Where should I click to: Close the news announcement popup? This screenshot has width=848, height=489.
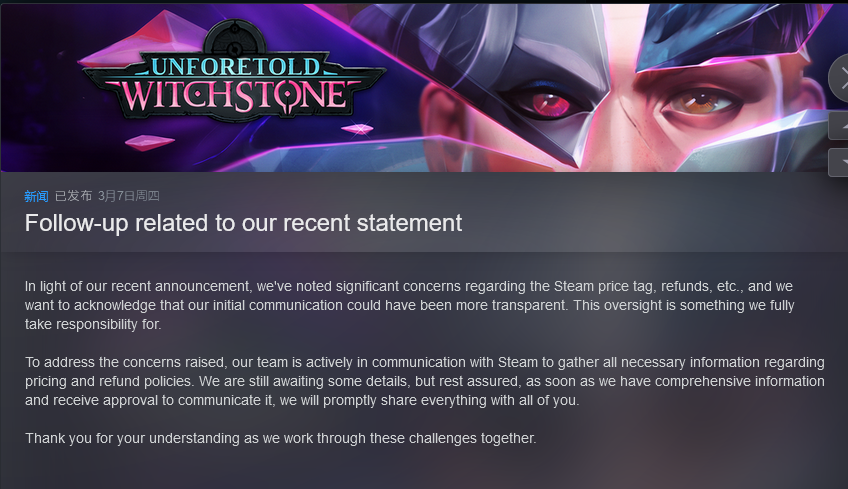click(841, 77)
